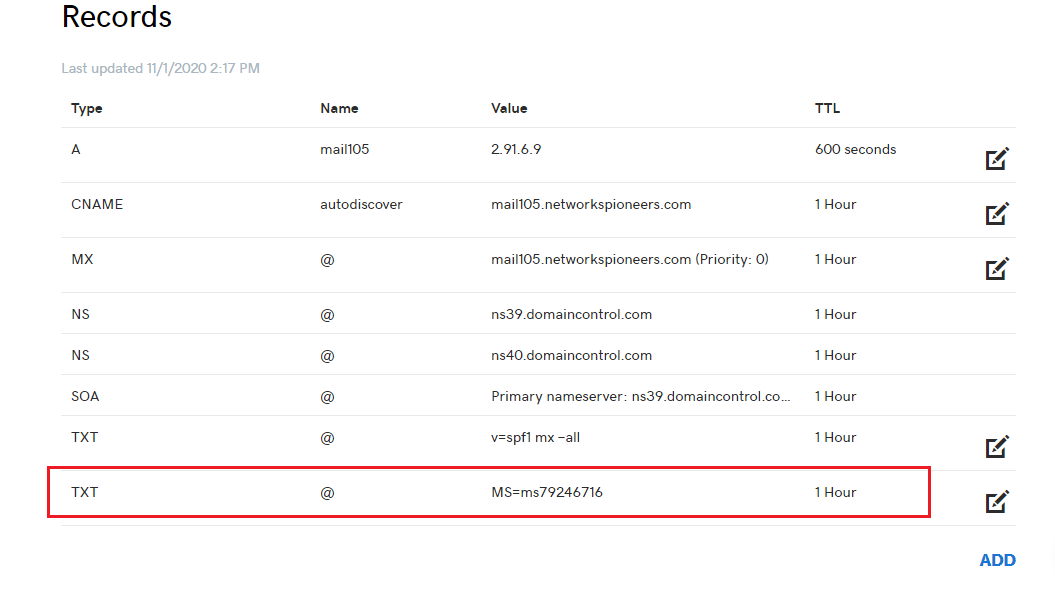The width and height of the screenshot is (1055, 589).
Task: Click the MS=ms79246716 value text
Action: coord(547,493)
